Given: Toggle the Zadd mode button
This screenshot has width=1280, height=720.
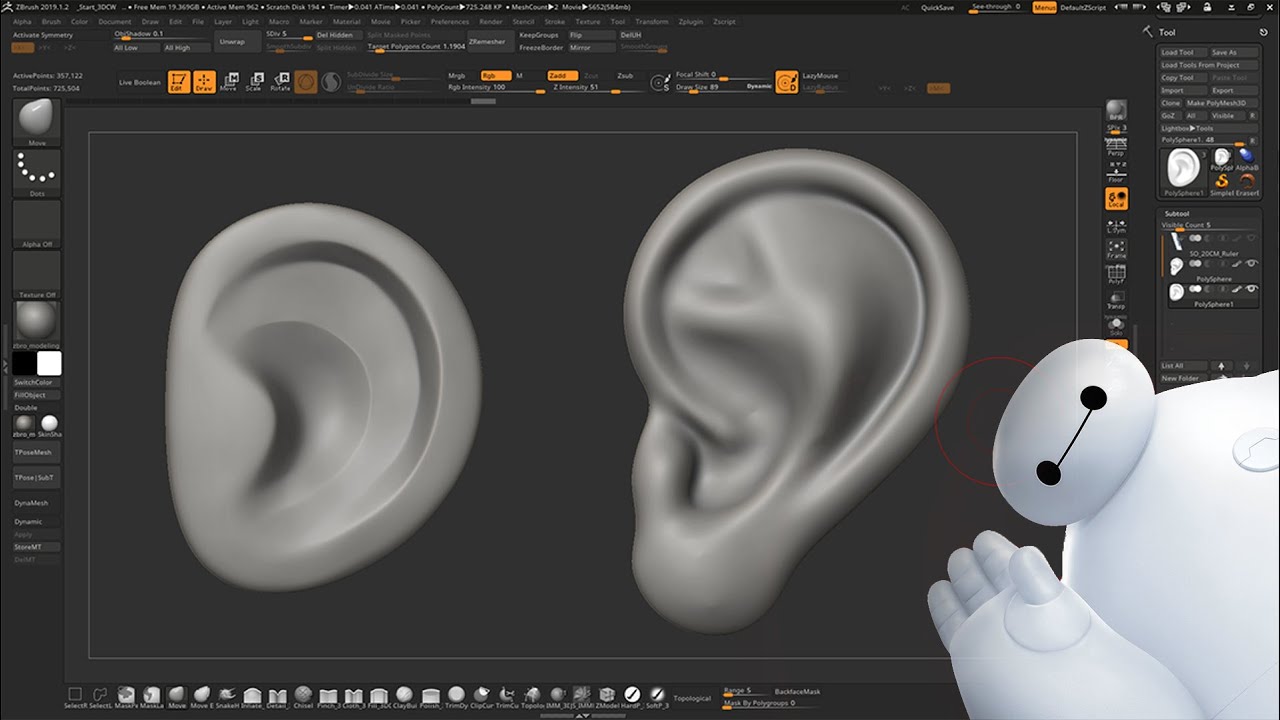Looking at the screenshot, I should [562, 76].
